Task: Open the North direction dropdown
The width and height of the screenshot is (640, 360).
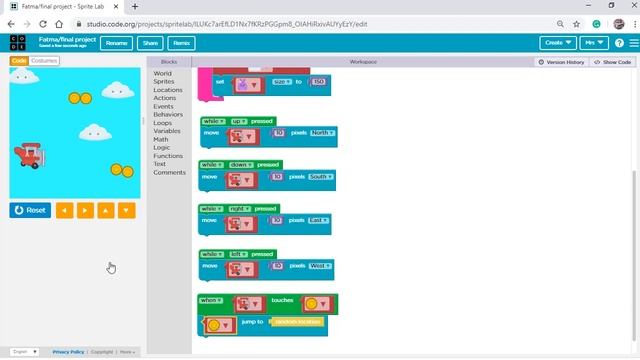Action: (322, 133)
